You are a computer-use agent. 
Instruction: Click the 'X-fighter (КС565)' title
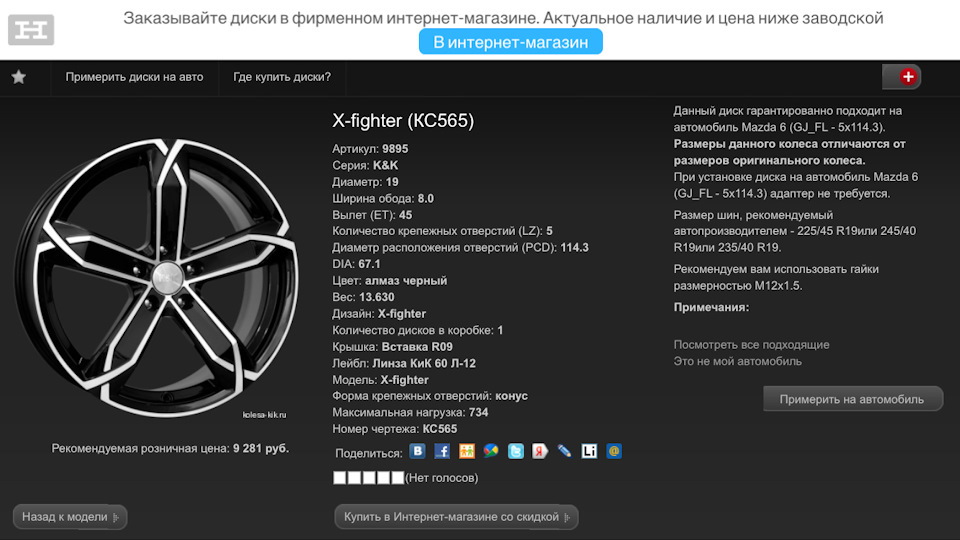(403, 121)
